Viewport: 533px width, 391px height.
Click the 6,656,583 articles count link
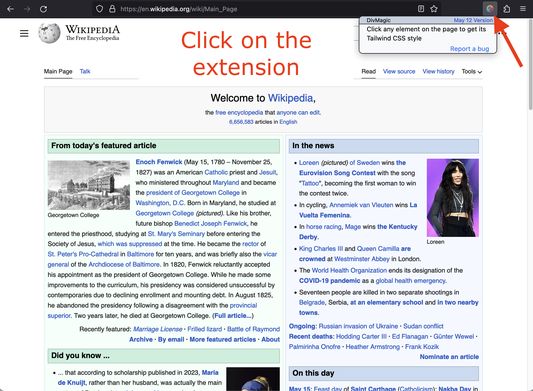(x=241, y=122)
